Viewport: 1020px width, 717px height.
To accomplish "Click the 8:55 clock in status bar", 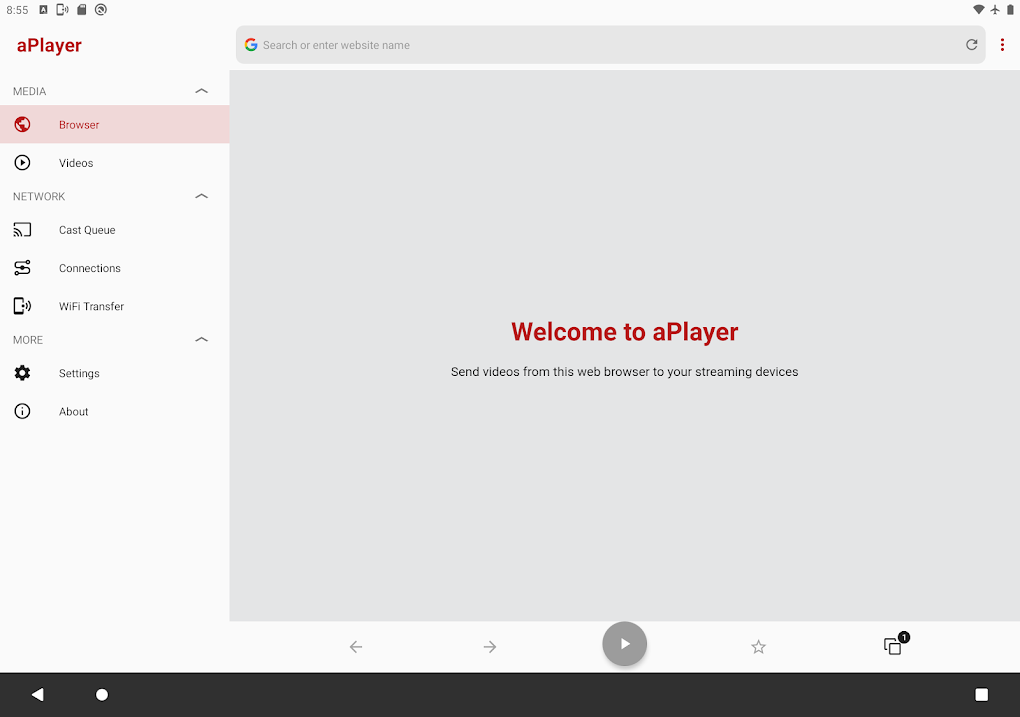I will click(x=18, y=10).
